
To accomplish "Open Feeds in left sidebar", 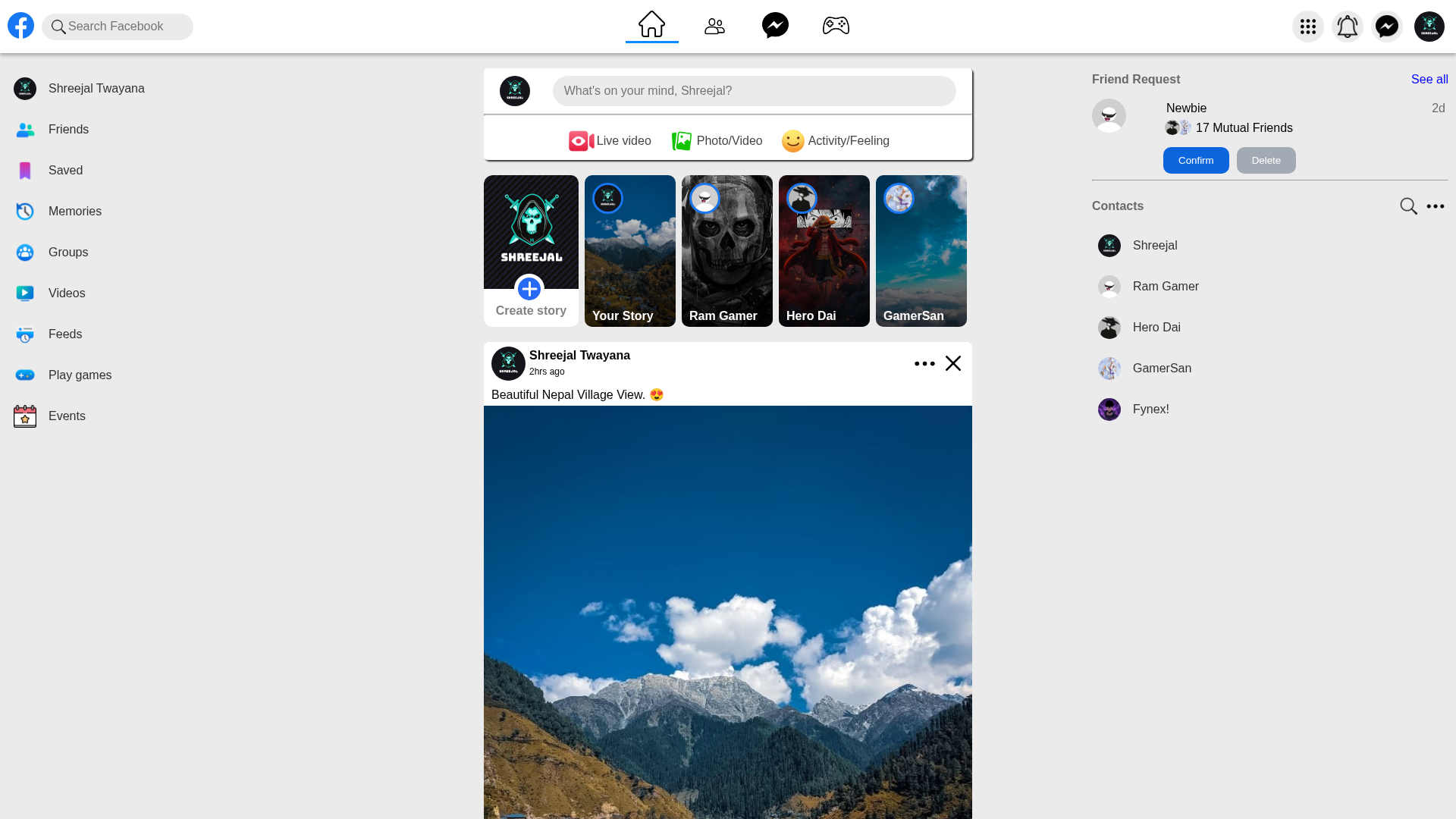I will (48, 334).
